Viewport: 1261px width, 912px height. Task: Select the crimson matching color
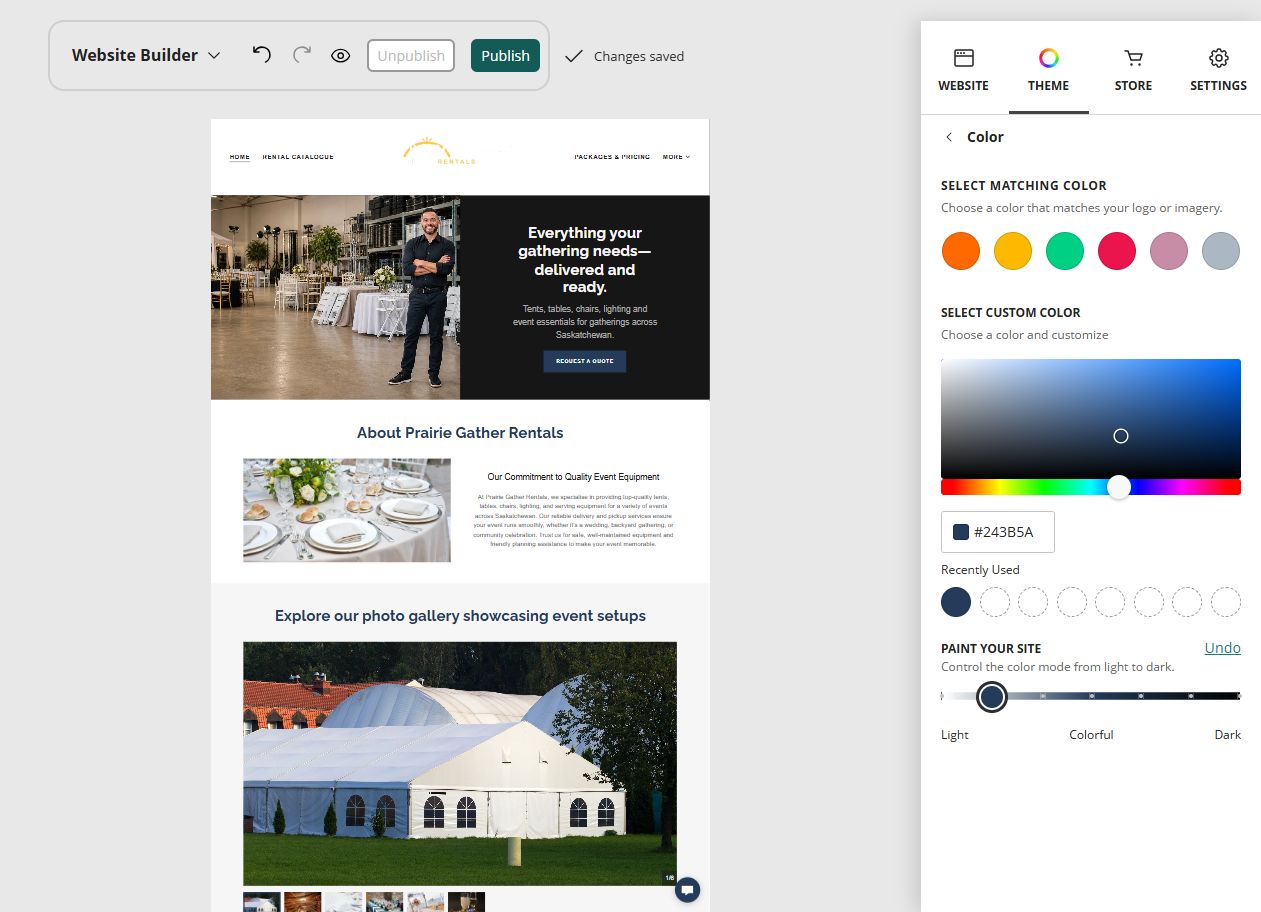click(x=1117, y=251)
